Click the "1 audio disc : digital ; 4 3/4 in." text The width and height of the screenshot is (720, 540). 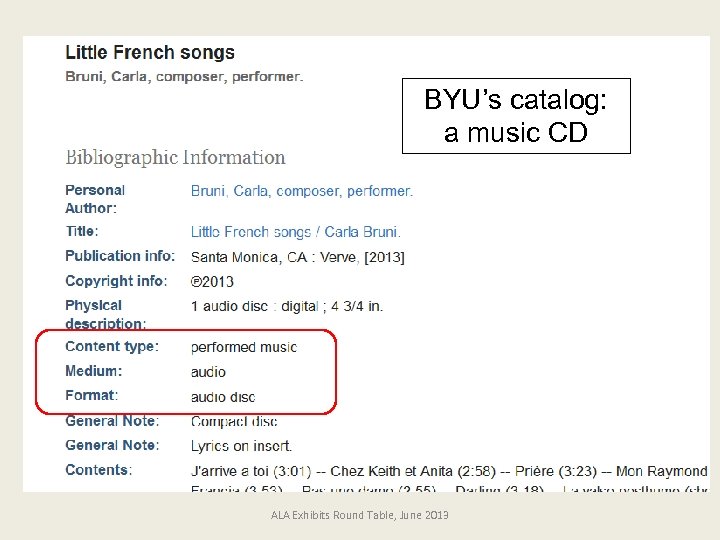pyautogui.click(x=286, y=306)
